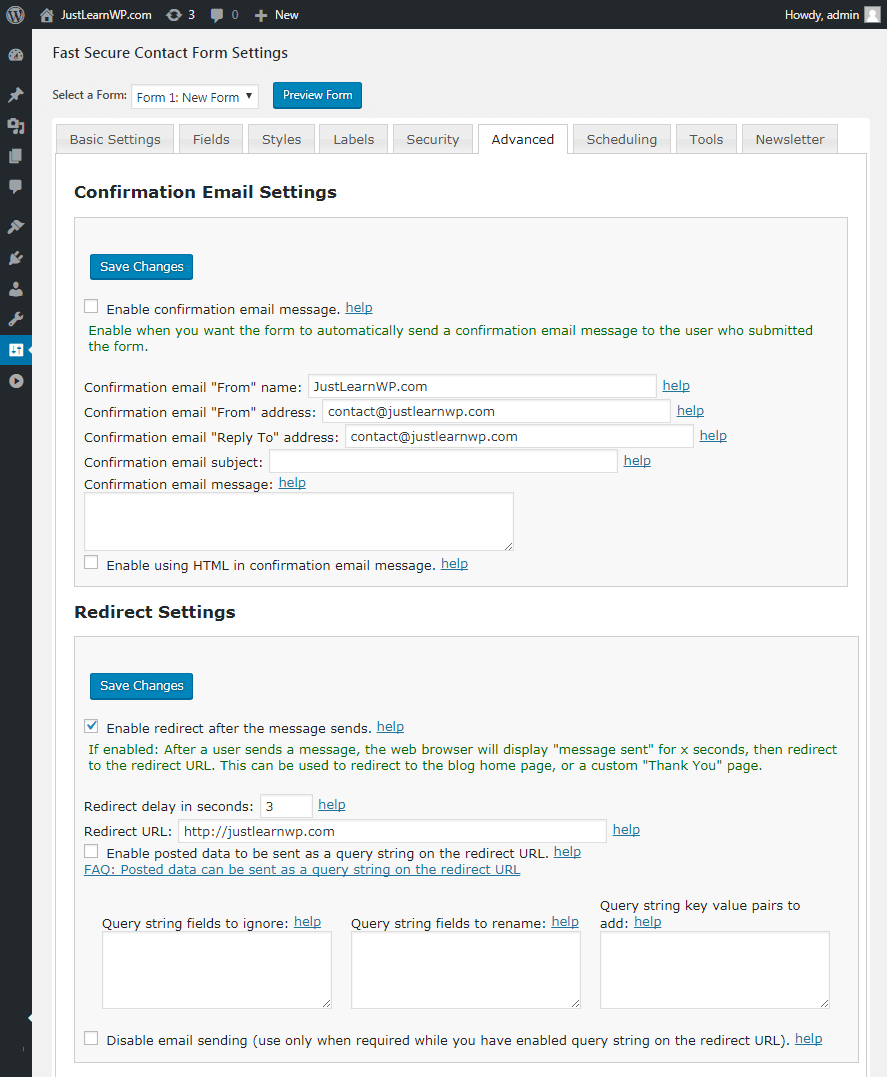The height and width of the screenshot is (1077, 887).
Task: Open help for Redirect delay in seconds
Action: click(332, 805)
